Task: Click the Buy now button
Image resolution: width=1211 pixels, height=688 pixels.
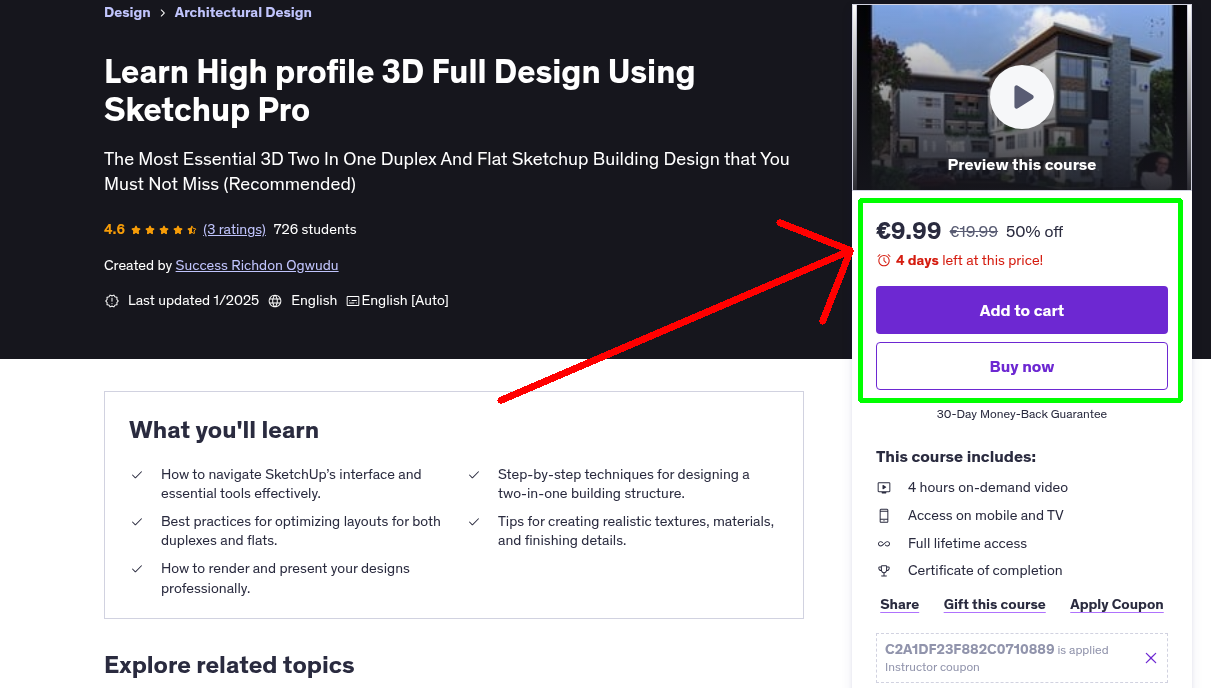Action: tap(1021, 366)
